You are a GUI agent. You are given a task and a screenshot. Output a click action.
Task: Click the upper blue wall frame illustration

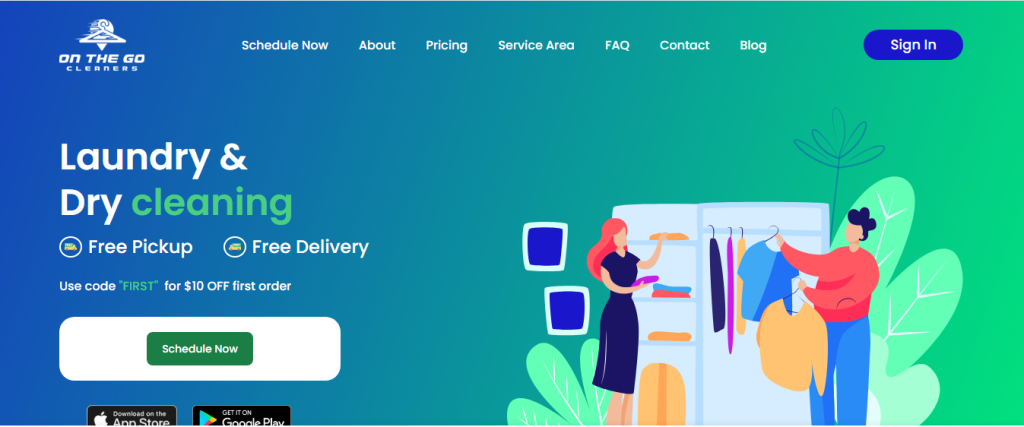(545, 246)
